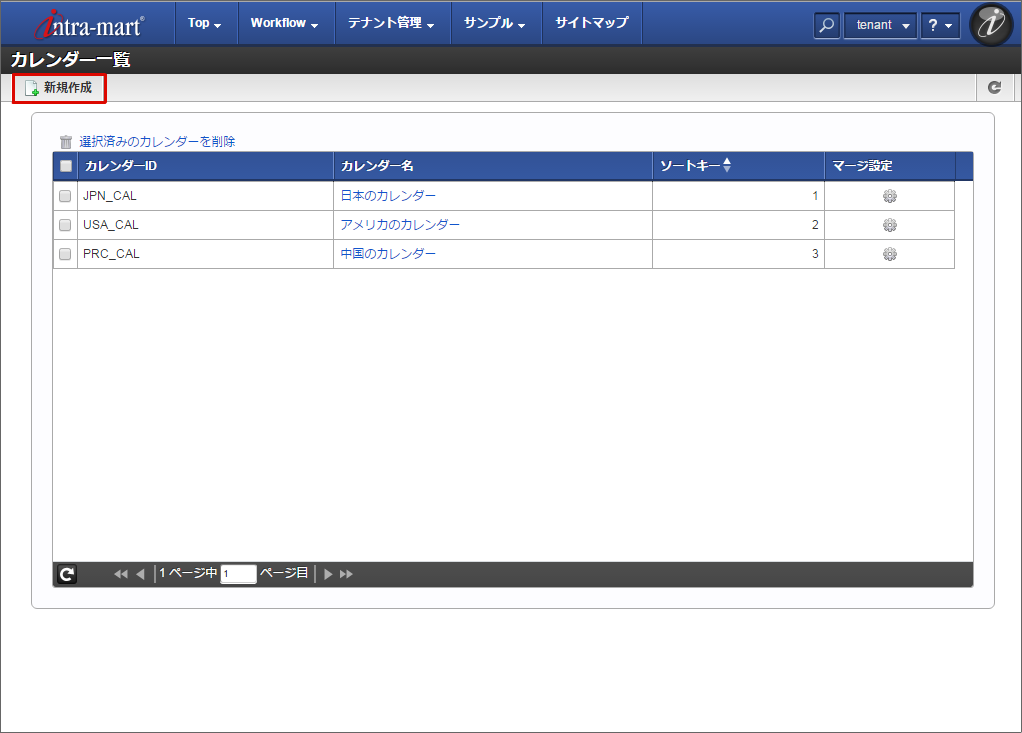
Task: Click sort key value 3
Action: (815, 254)
